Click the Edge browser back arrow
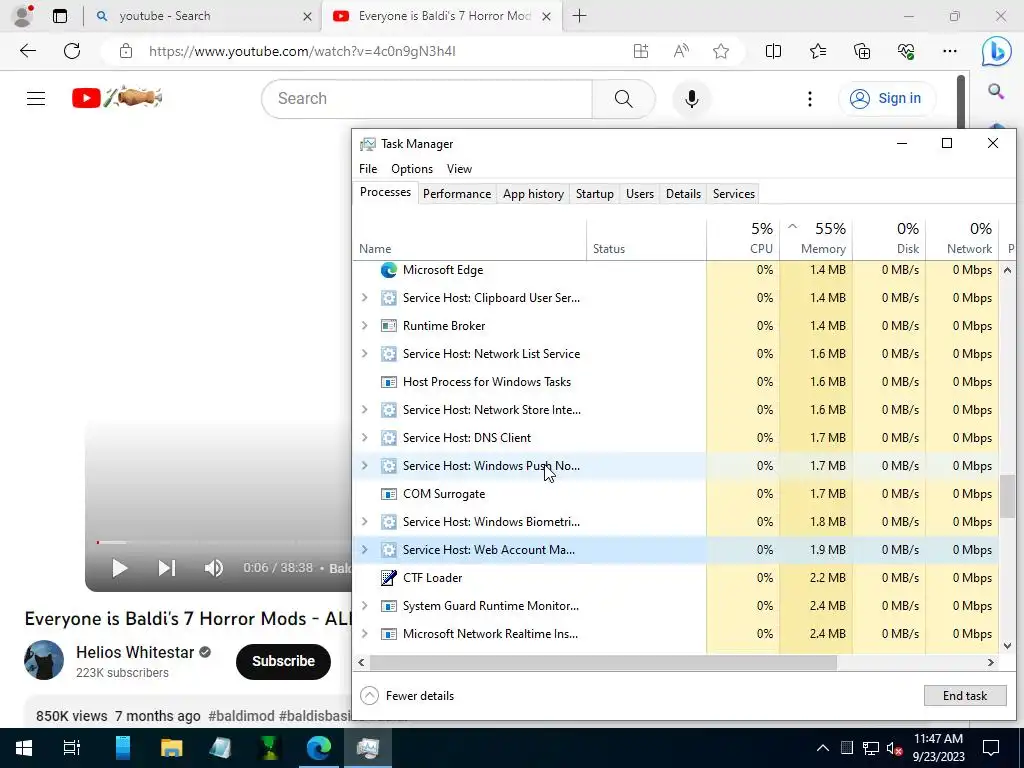 (27, 51)
